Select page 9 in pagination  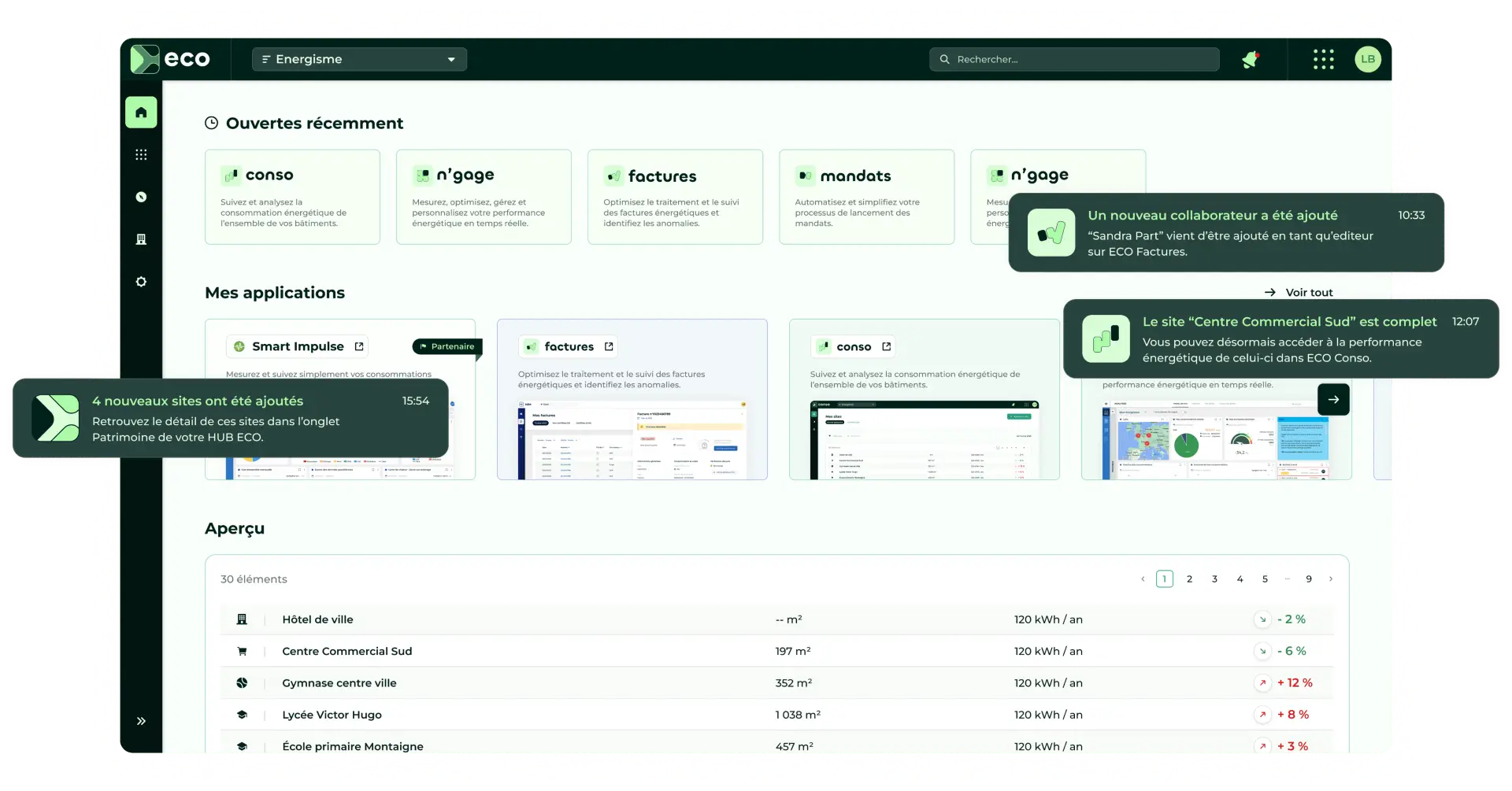tap(1309, 579)
